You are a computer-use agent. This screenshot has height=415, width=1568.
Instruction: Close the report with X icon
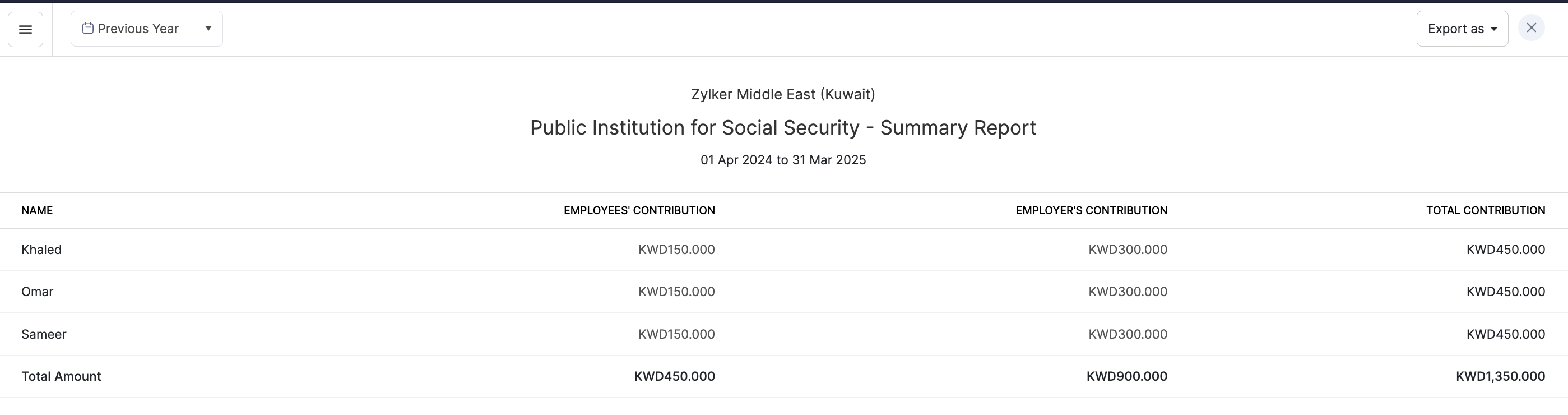(1531, 28)
